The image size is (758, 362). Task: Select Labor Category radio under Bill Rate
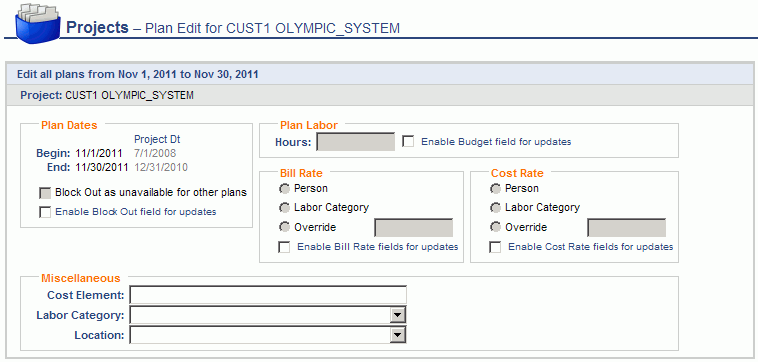click(284, 208)
